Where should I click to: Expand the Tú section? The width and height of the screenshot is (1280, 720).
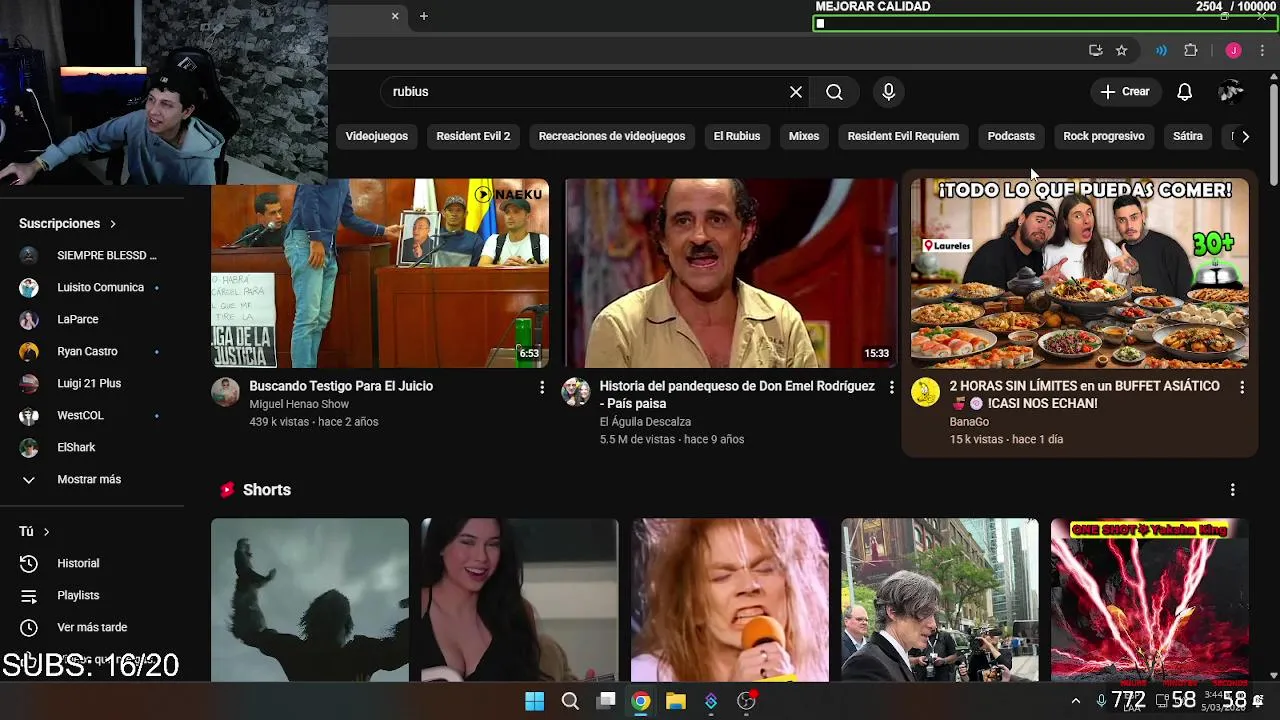pos(34,532)
